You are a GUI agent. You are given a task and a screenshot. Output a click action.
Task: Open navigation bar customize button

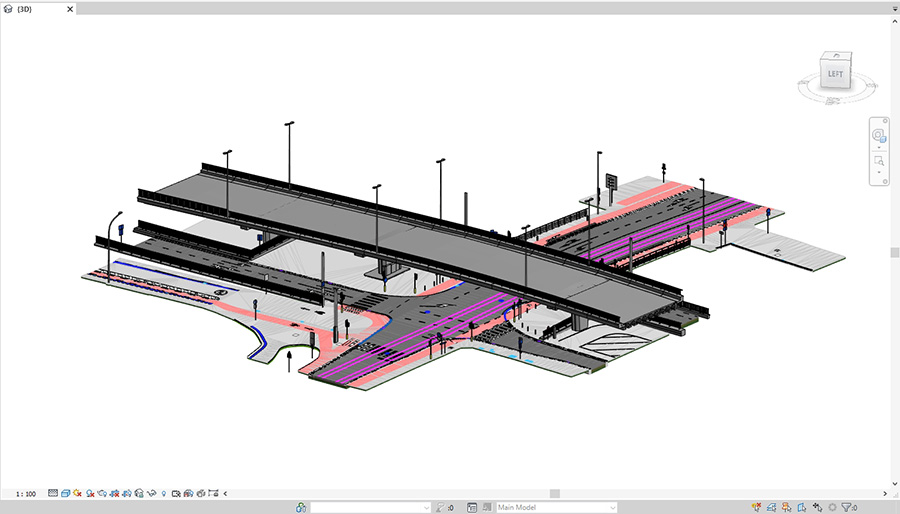(x=885, y=182)
